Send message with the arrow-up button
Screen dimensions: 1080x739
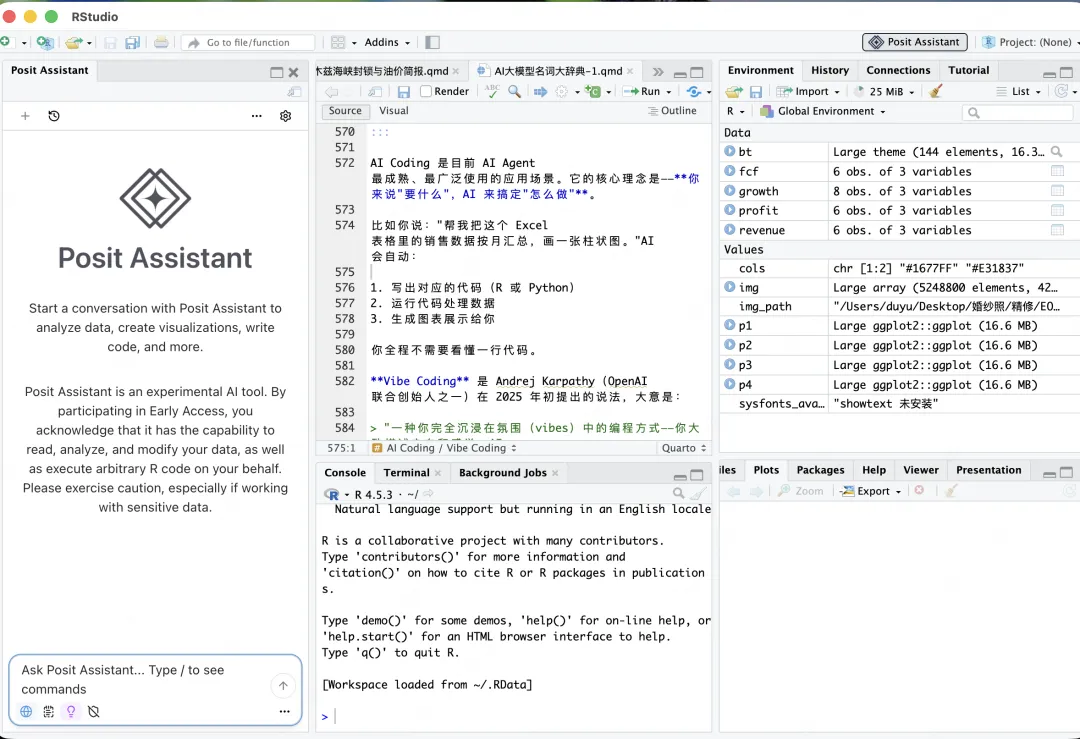pos(283,686)
